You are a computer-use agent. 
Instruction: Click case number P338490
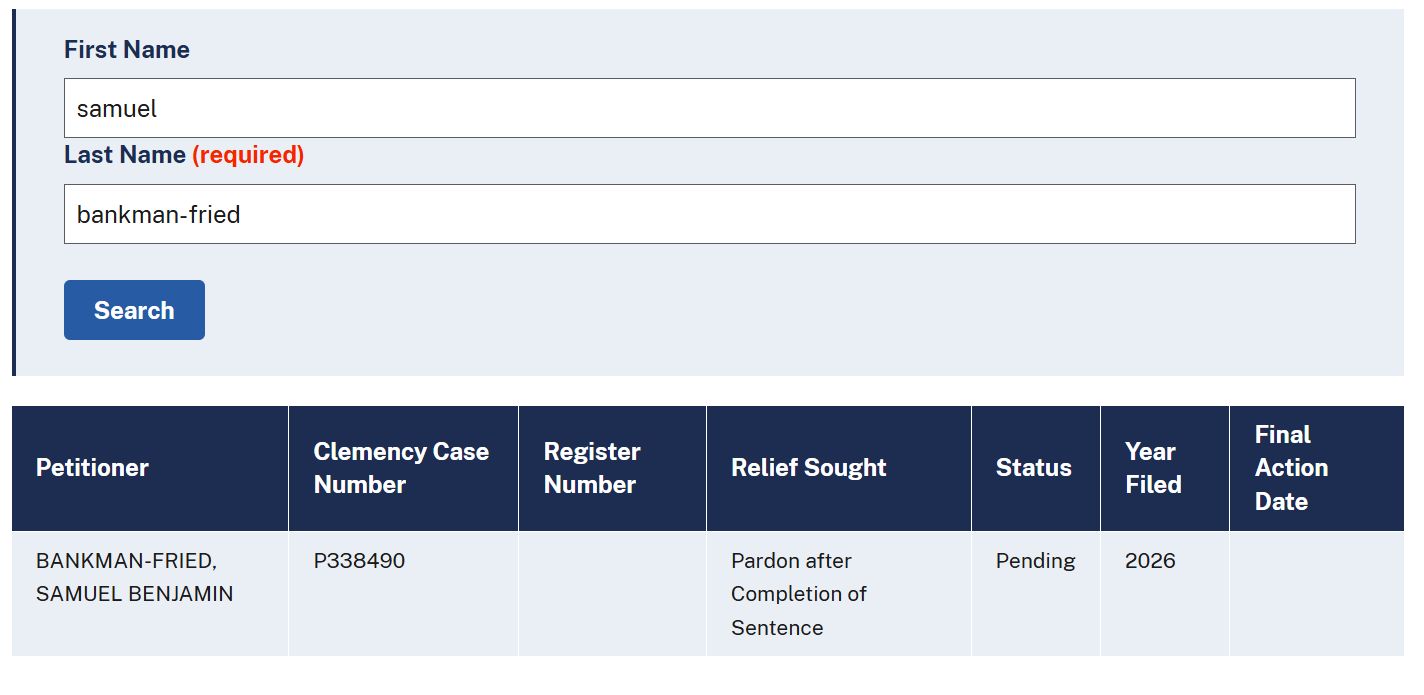(359, 561)
